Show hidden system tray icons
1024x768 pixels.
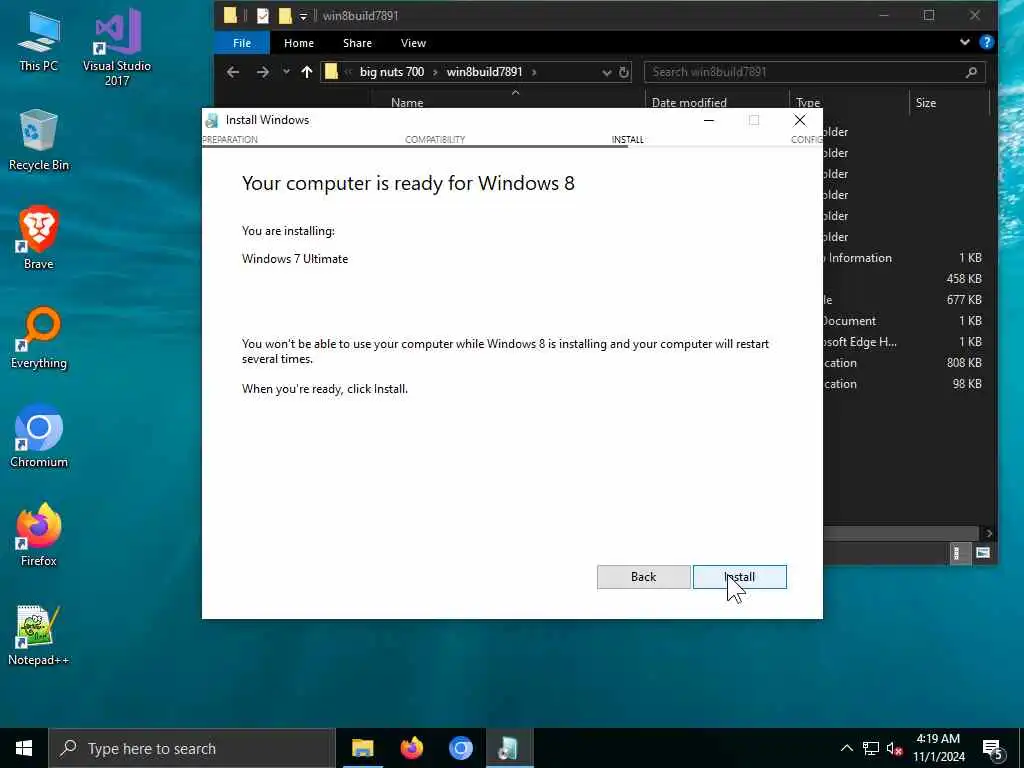pos(846,748)
